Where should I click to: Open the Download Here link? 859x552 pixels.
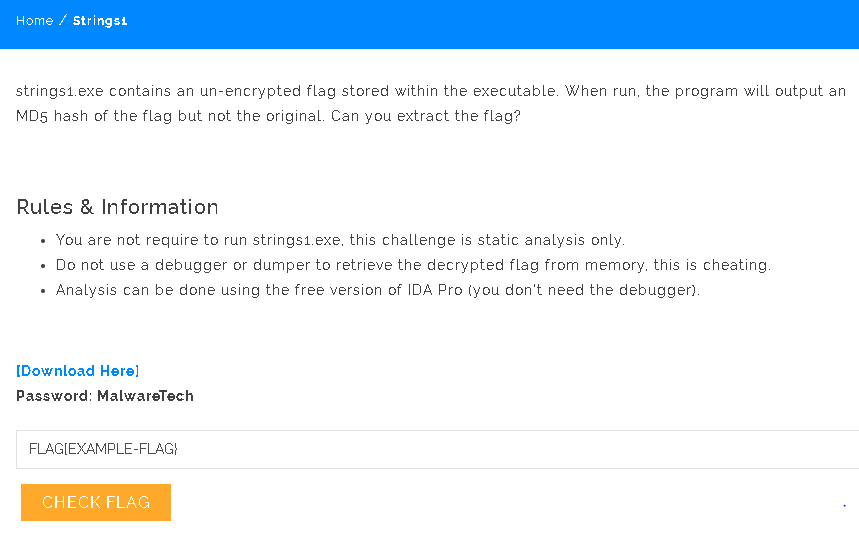78,371
